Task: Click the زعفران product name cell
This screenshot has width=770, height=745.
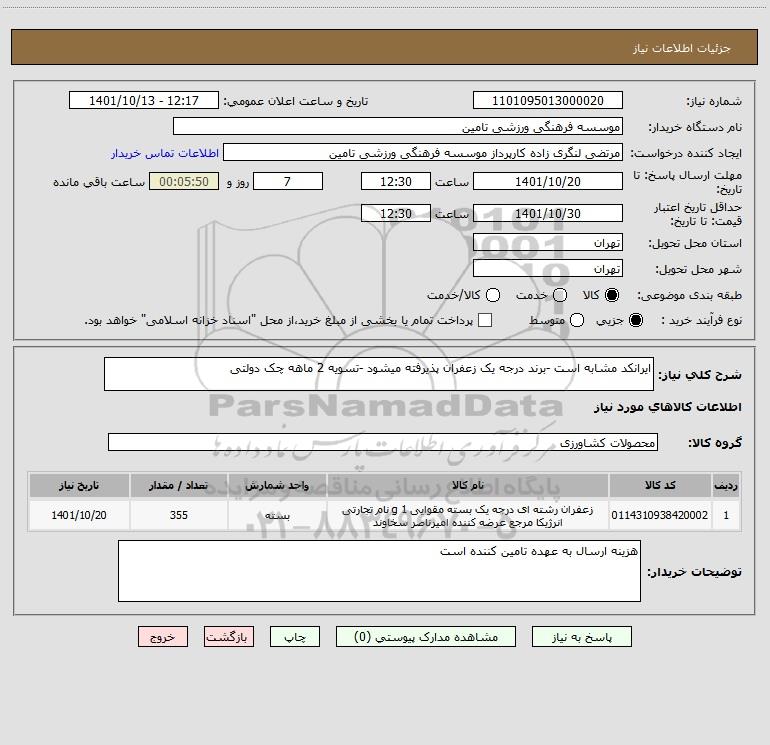Action: point(468,515)
